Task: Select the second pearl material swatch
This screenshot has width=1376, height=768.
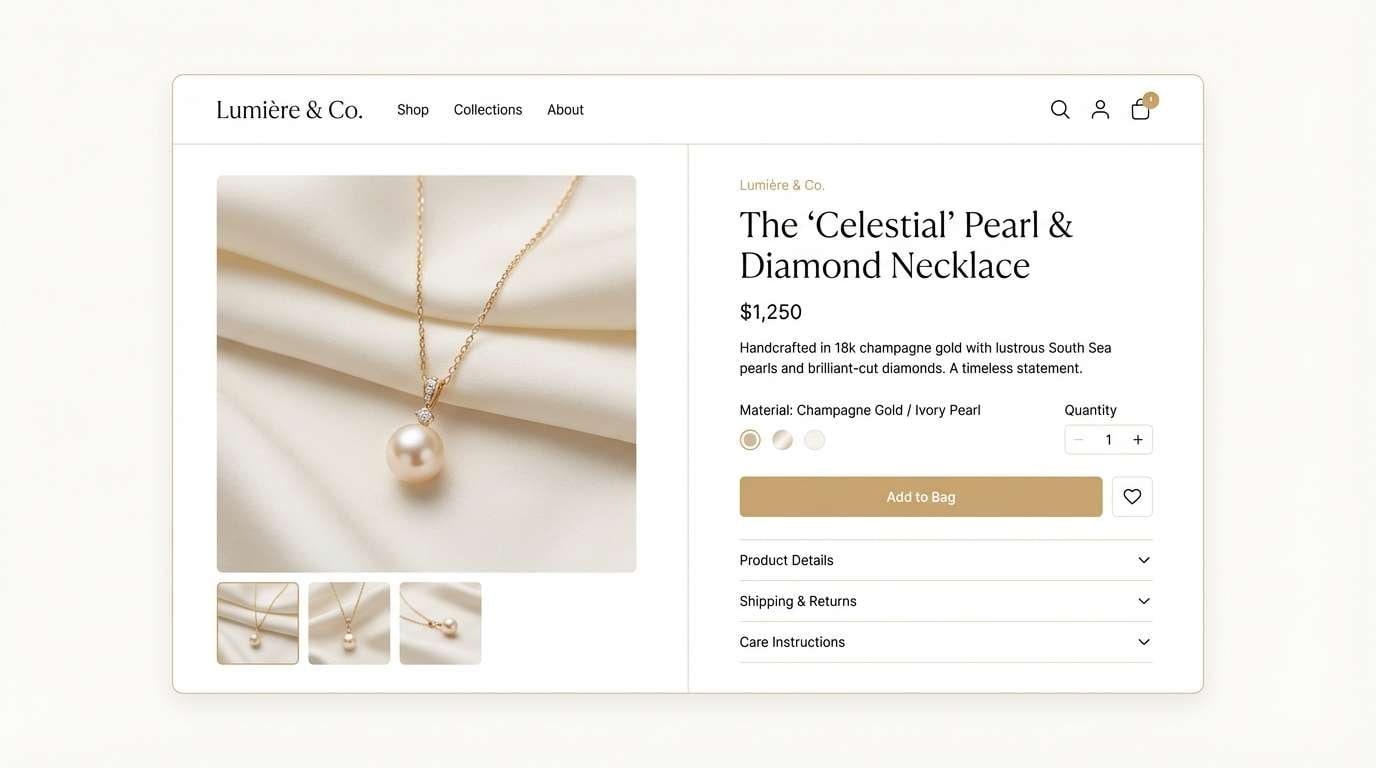Action: [781, 438]
